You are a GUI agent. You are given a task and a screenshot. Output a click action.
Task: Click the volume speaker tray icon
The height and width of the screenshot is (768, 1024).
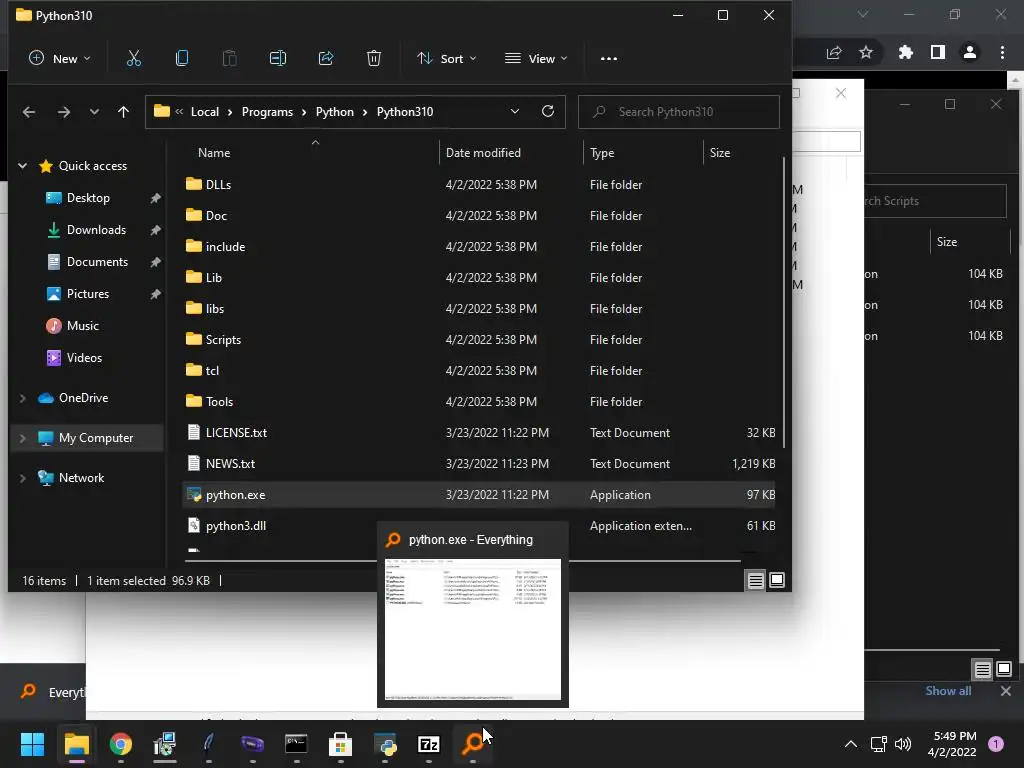[903, 744]
